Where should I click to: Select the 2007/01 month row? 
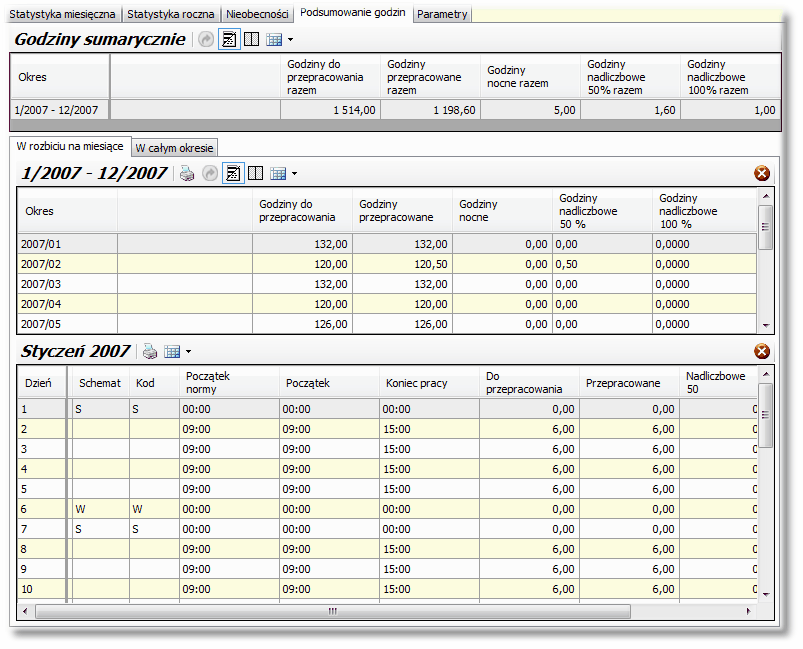coord(387,244)
